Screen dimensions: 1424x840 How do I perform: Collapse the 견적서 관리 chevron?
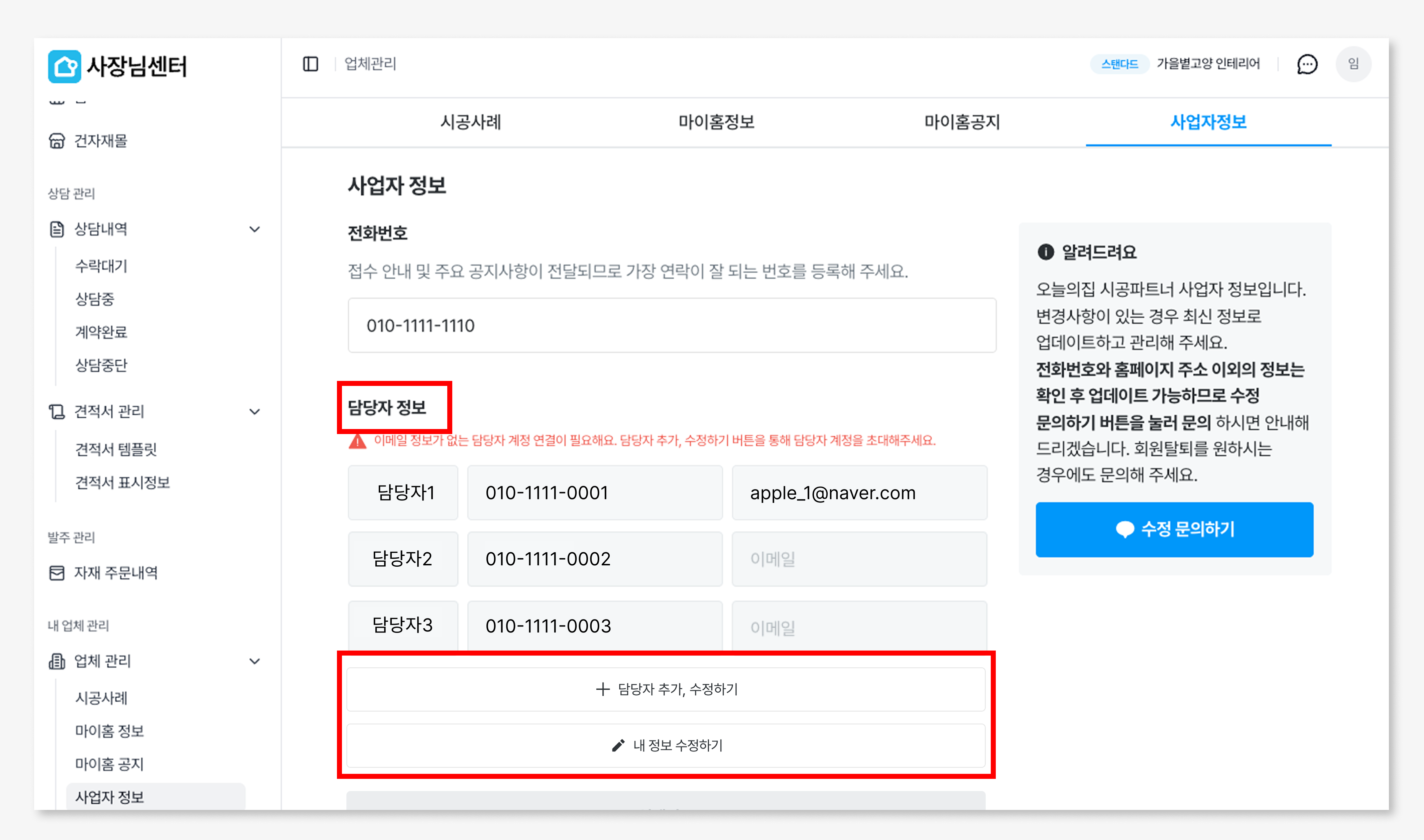[x=255, y=412]
